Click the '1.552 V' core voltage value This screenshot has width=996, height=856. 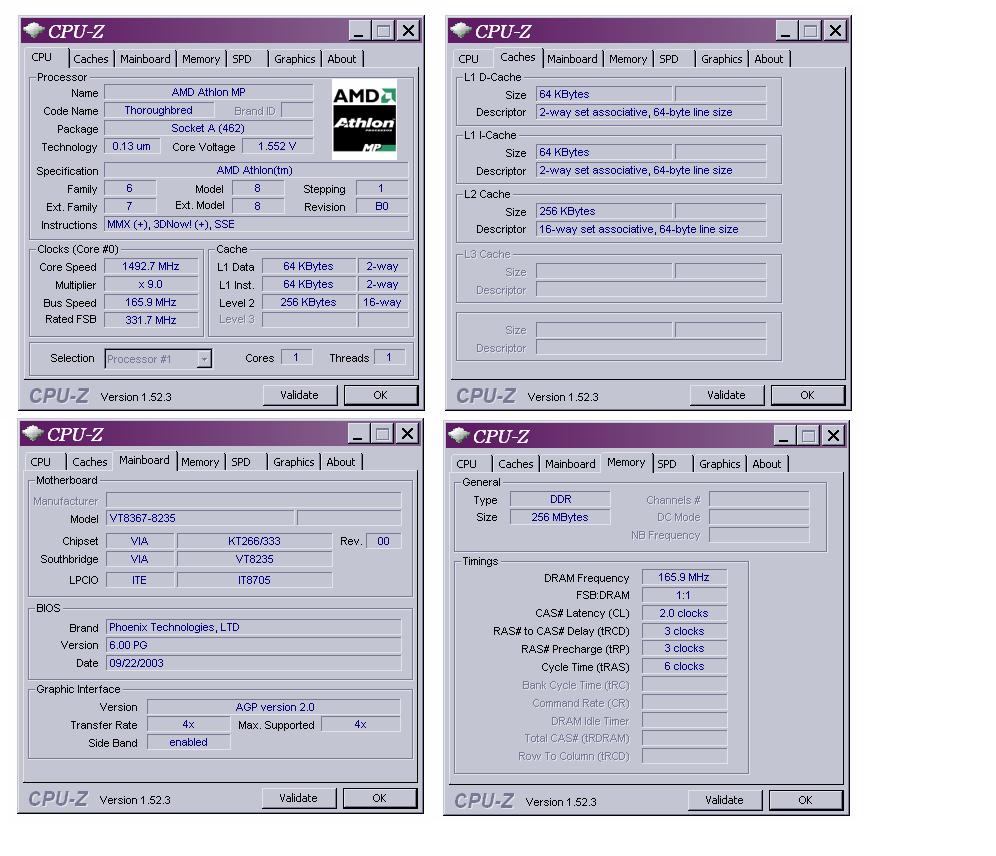278,146
